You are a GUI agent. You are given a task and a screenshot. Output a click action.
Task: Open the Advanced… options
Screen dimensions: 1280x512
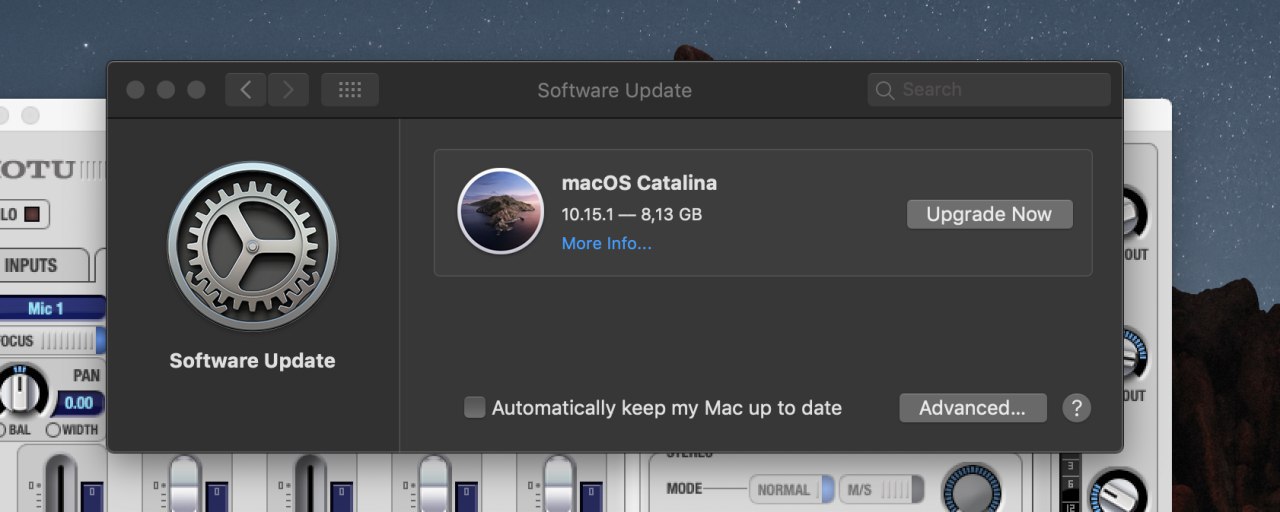973,408
